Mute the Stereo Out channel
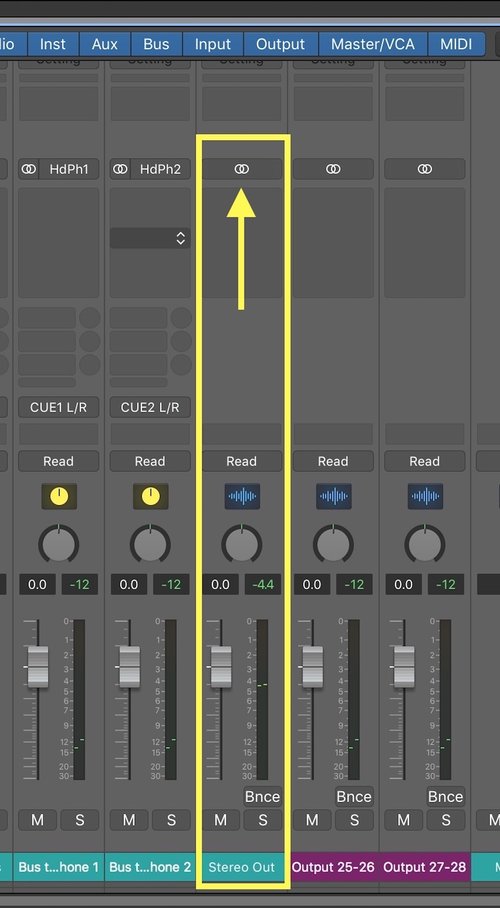This screenshot has width=500, height=908. pos(220,819)
